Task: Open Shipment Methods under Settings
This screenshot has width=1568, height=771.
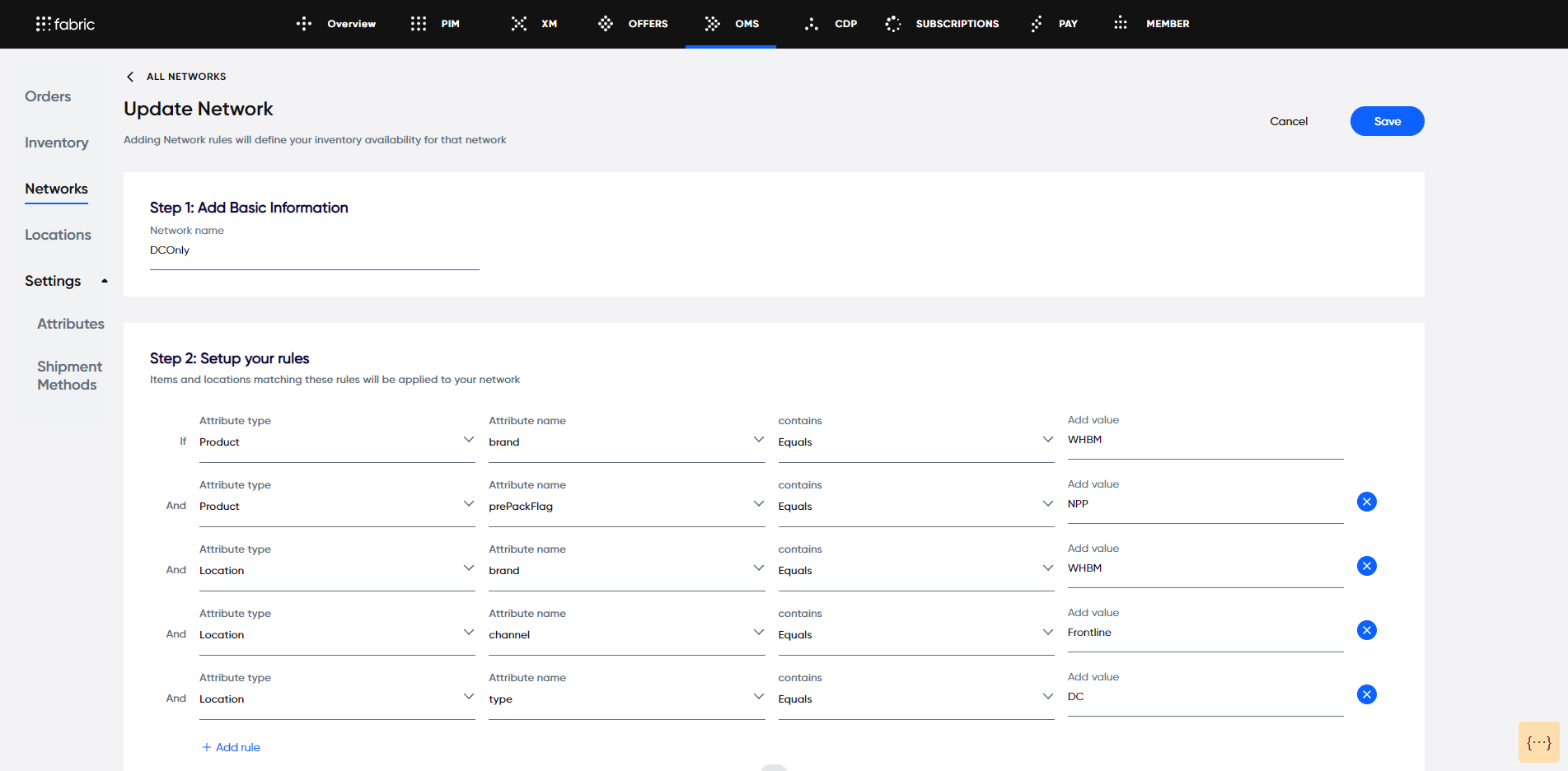Action: point(70,376)
